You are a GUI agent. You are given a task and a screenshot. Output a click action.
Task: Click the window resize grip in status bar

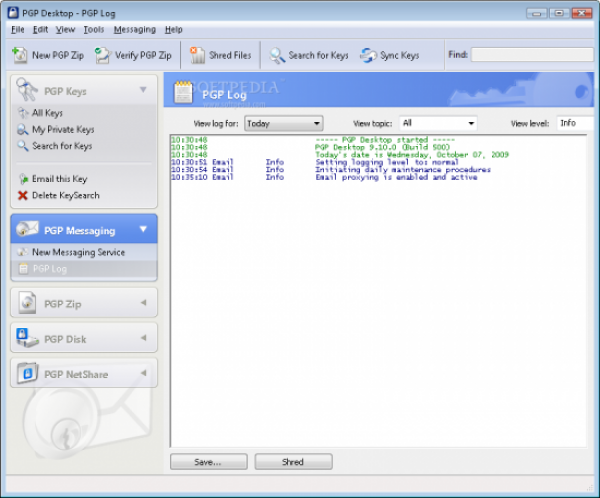click(589, 488)
